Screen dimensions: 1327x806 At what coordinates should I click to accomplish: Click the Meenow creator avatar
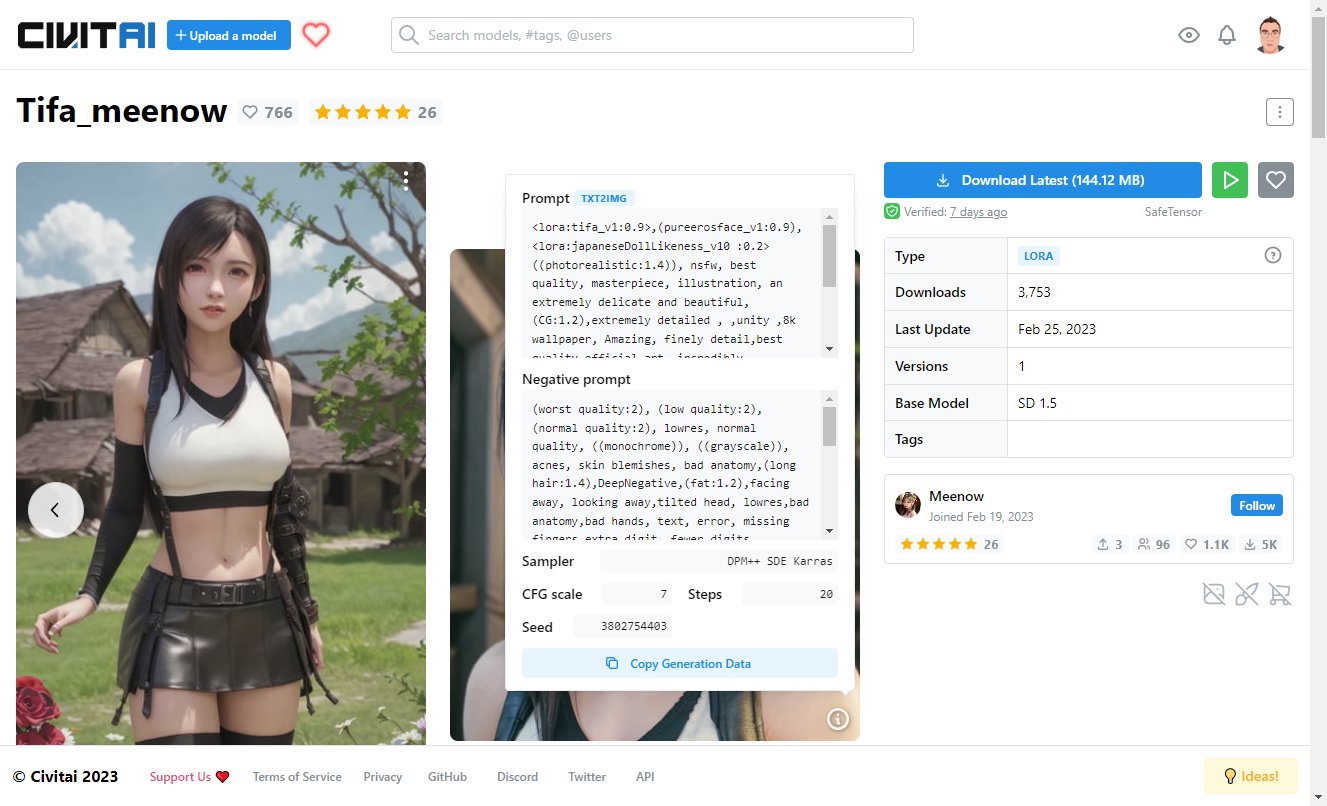click(908, 505)
